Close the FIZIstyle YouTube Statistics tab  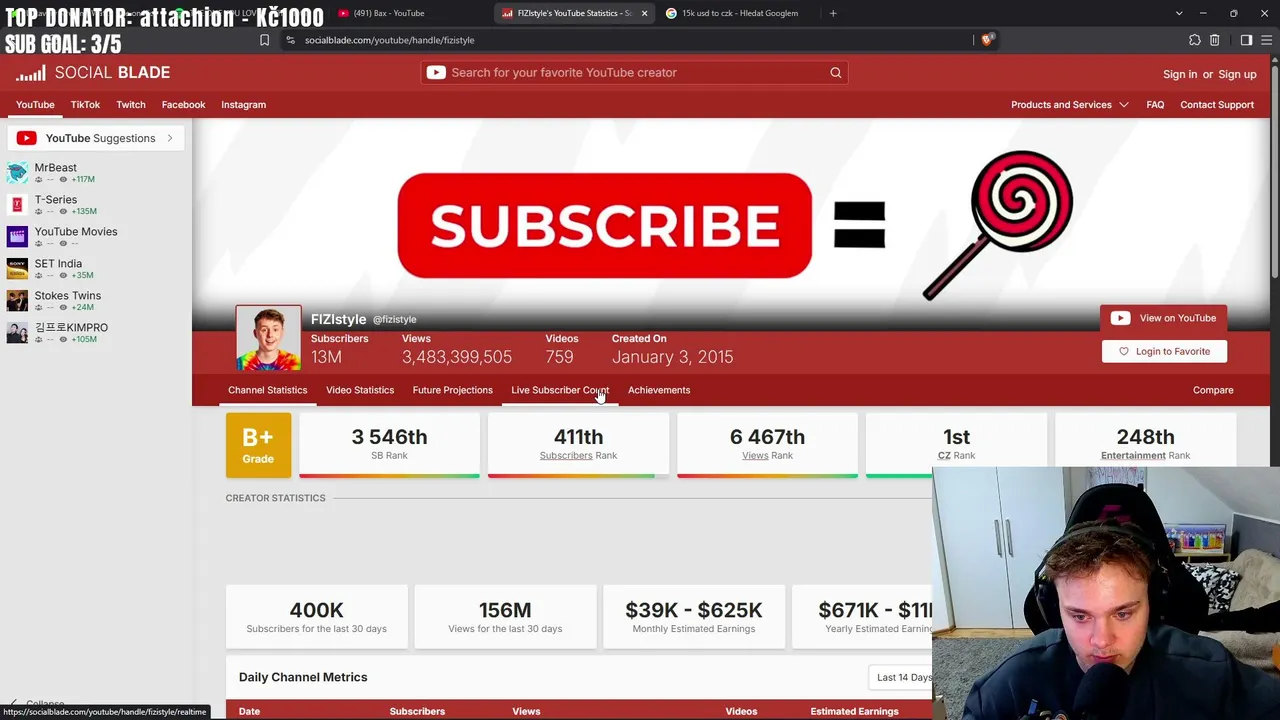(644, 13)
